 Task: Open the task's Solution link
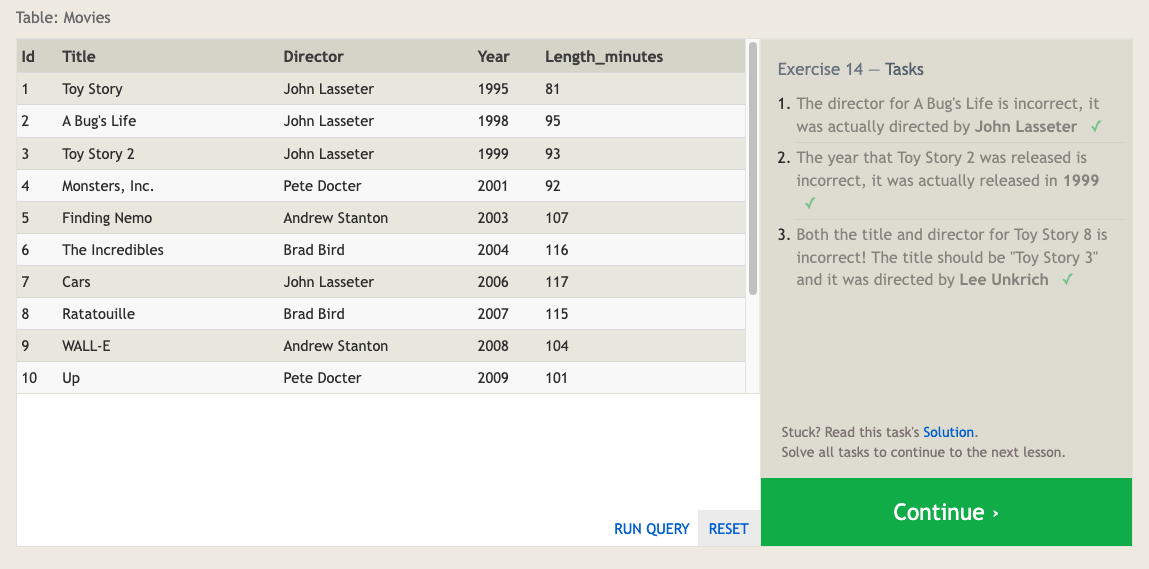pyautogui.click(x=948, y=432)
